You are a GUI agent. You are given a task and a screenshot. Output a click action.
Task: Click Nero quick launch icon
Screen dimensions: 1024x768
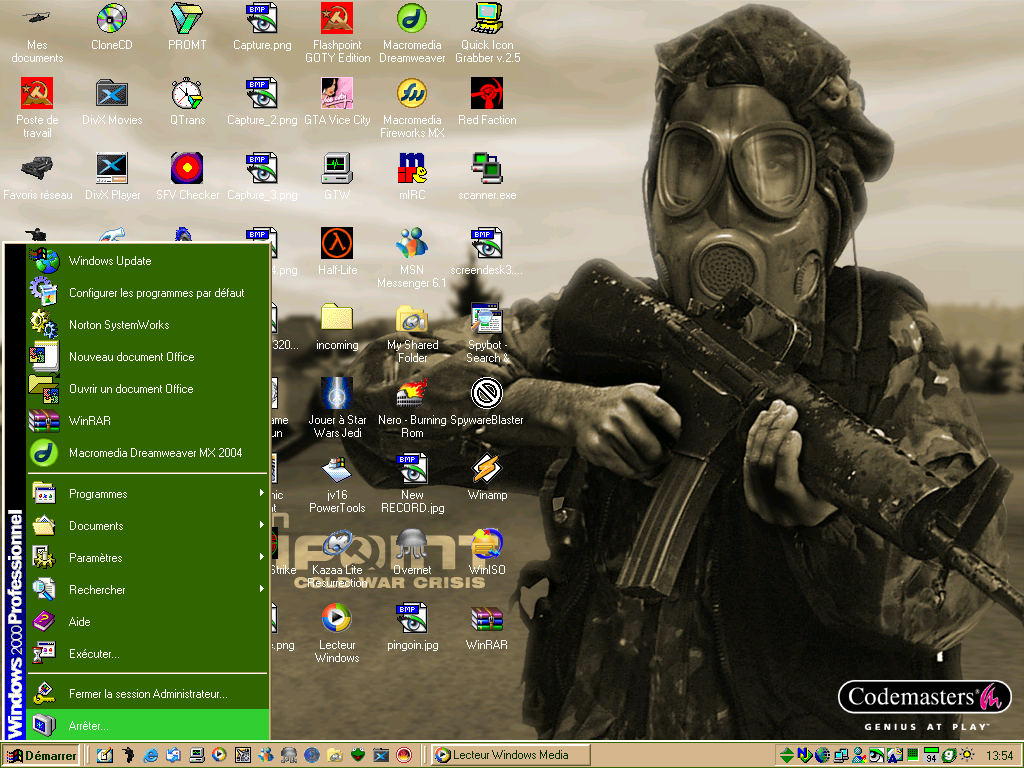pos(404,755)
